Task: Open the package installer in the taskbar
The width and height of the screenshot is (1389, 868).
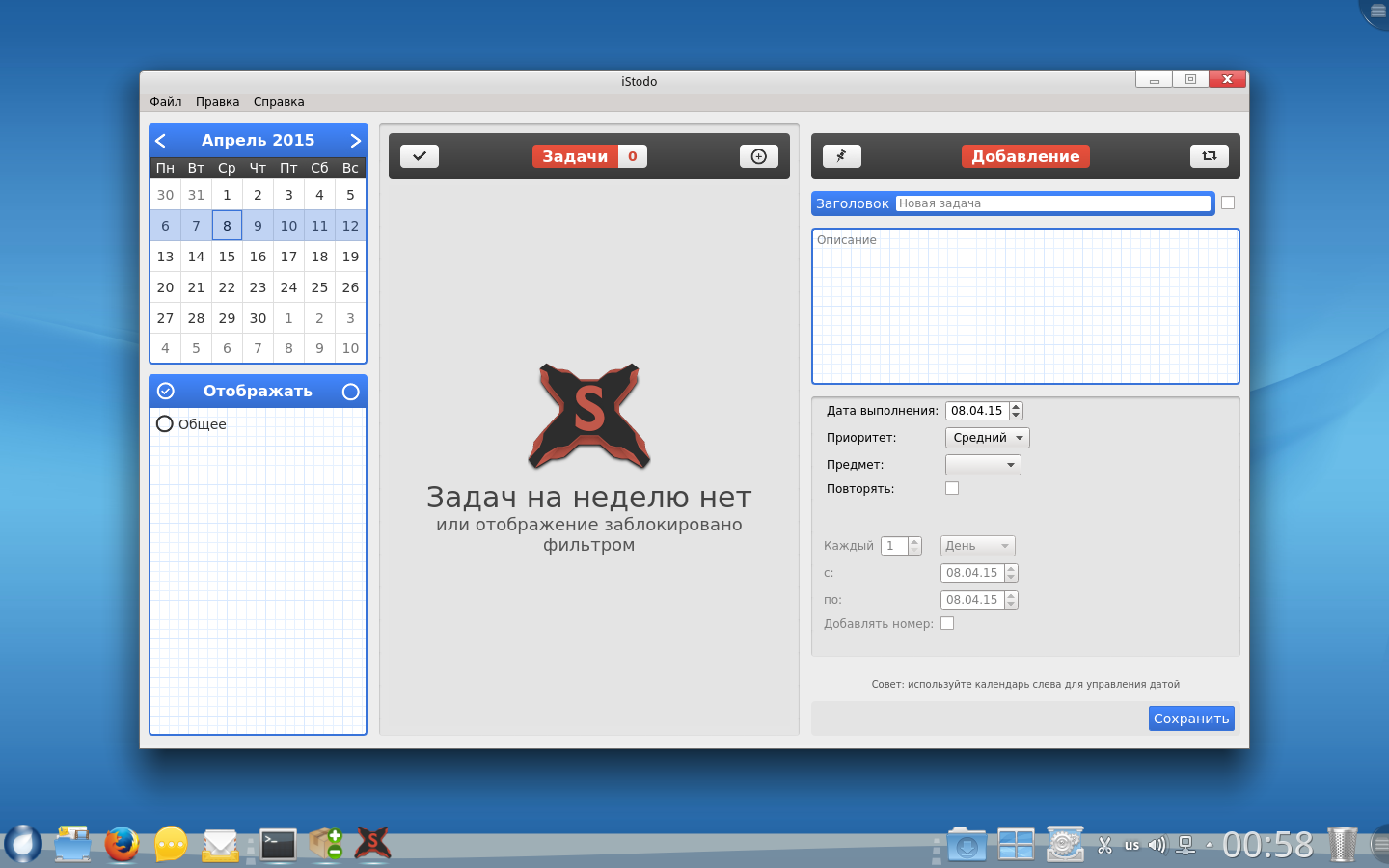Action: point(326,844)
